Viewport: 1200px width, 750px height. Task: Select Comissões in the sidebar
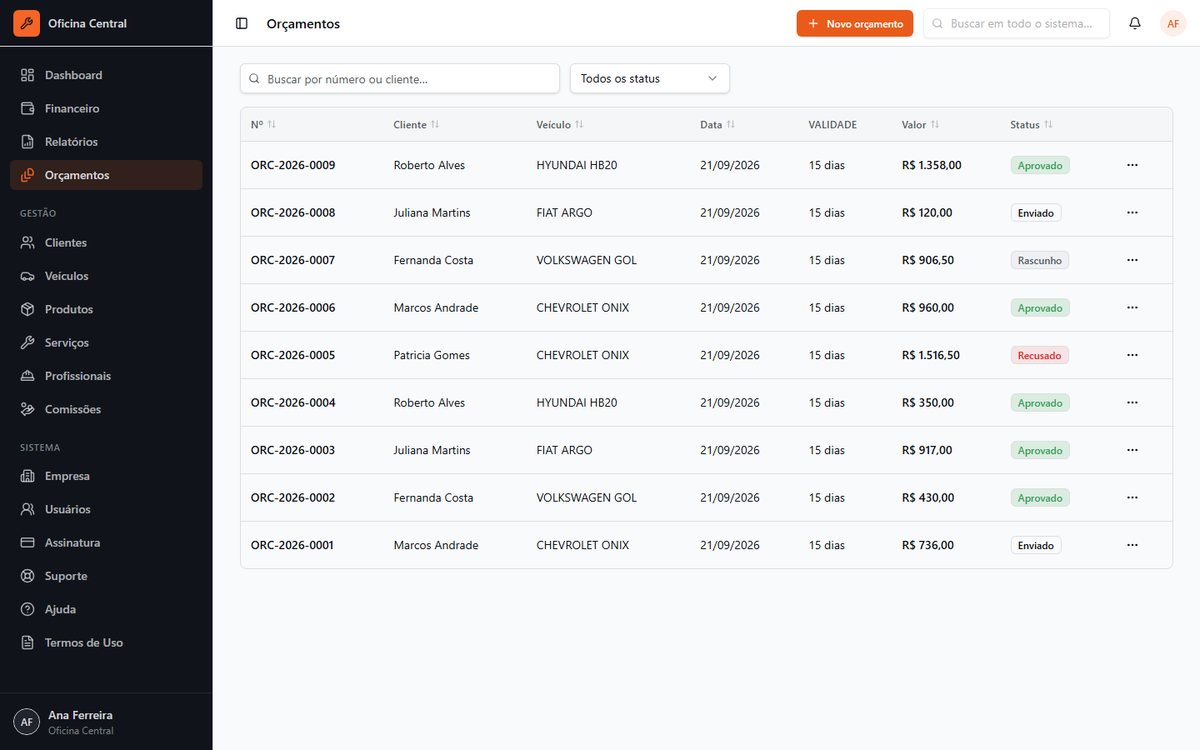tap(106, 409)
